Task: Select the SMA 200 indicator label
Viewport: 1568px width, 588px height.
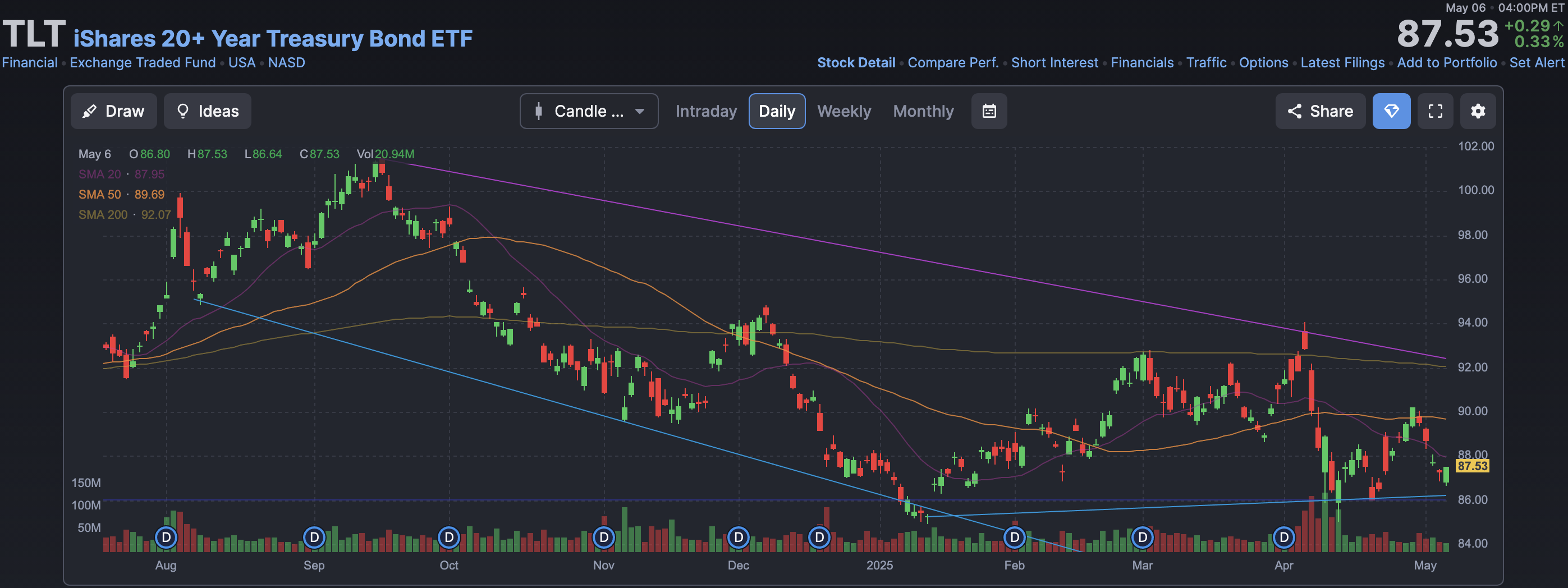Action: pos(124,214)
